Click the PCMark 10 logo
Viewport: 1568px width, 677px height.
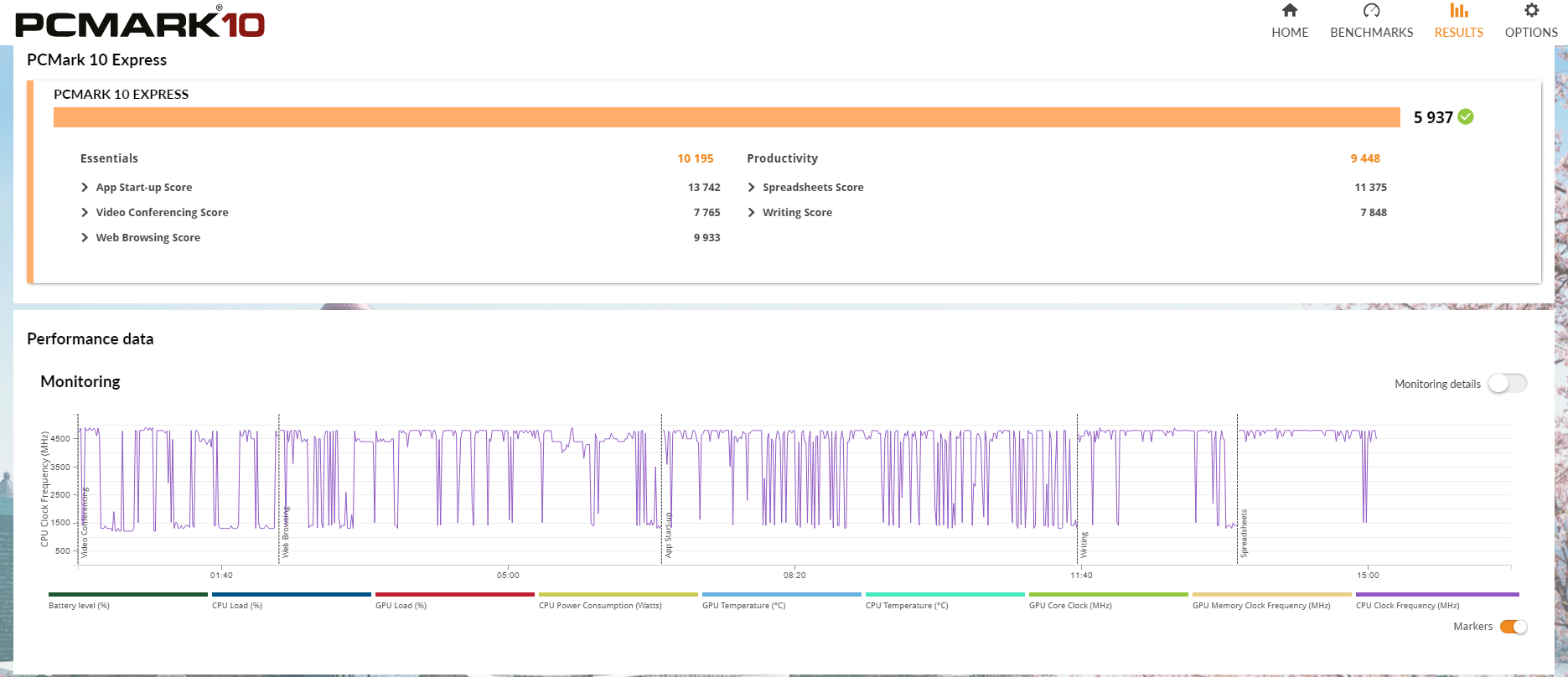click(140, 22)
